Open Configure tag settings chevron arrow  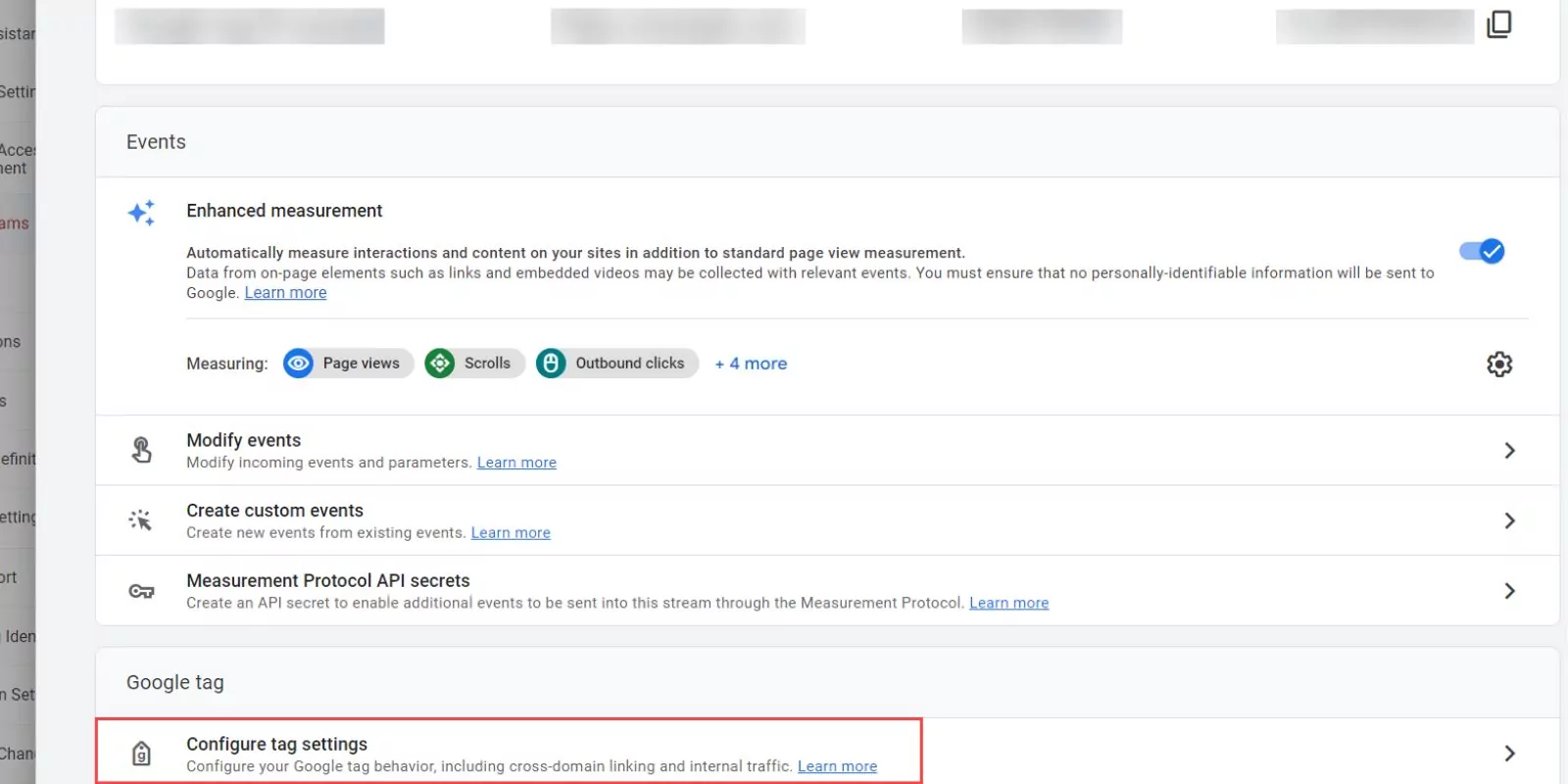1509,754
